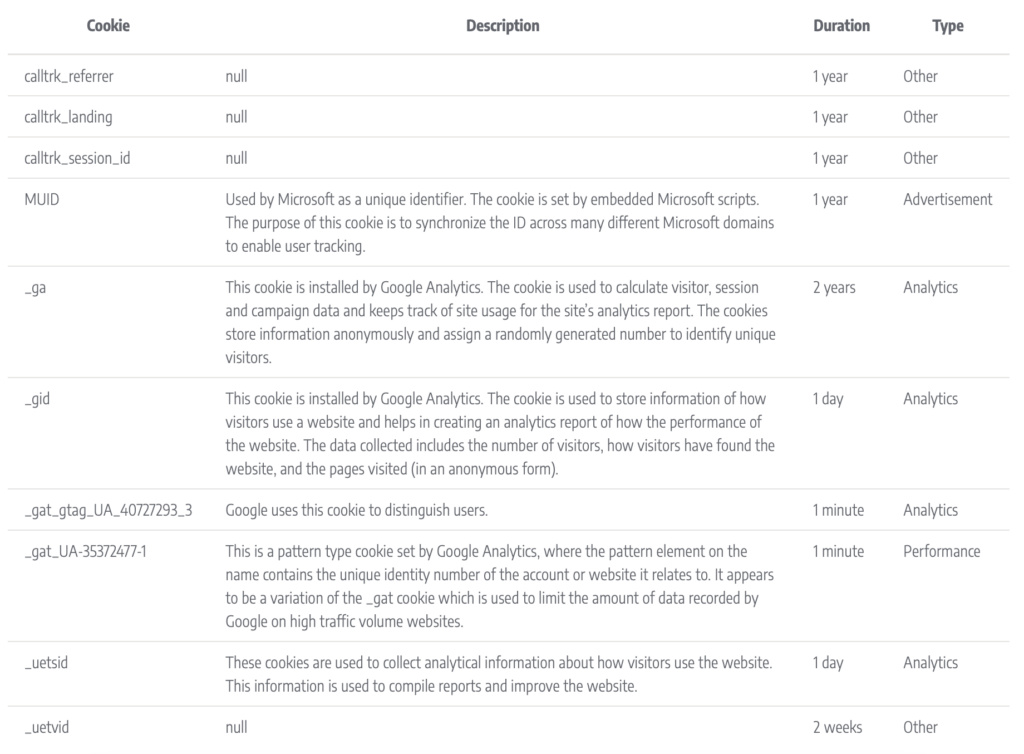Click the 2 years duration cell

click(x=834, y=288)
